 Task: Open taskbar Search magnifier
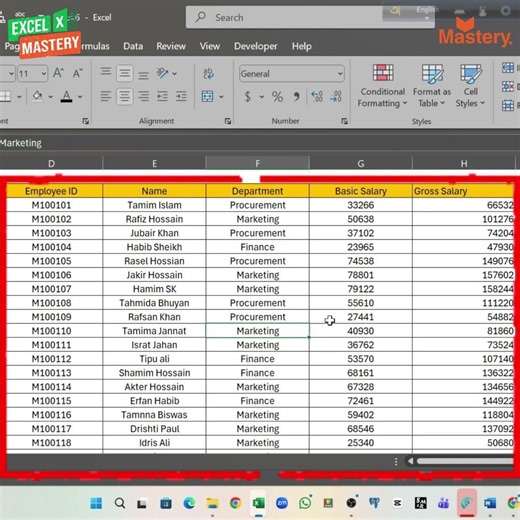click(120, 503)
